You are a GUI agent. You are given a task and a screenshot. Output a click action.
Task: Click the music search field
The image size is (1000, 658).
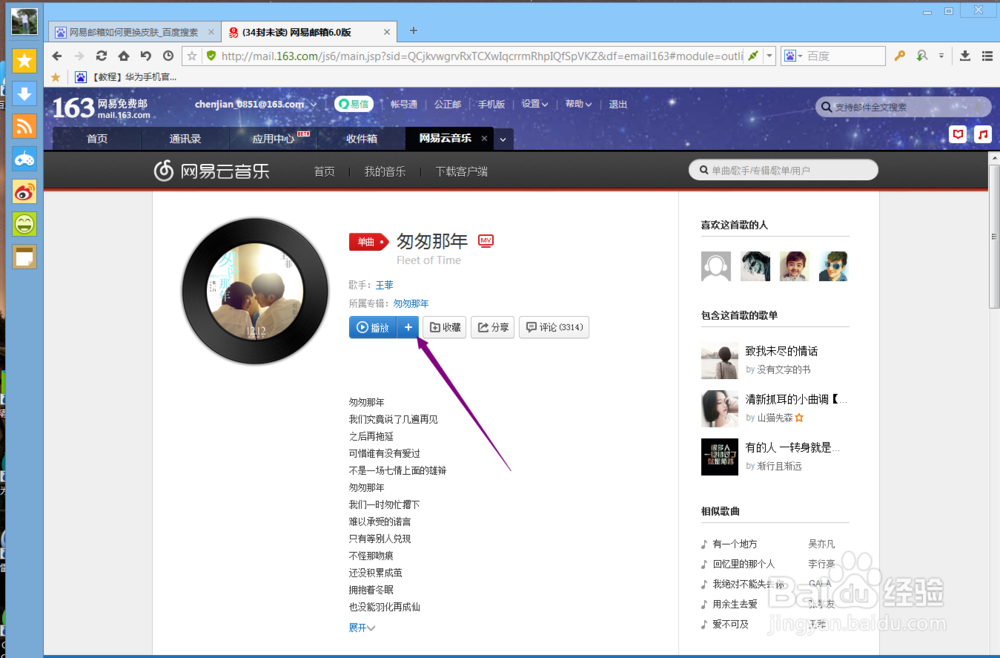783,170
